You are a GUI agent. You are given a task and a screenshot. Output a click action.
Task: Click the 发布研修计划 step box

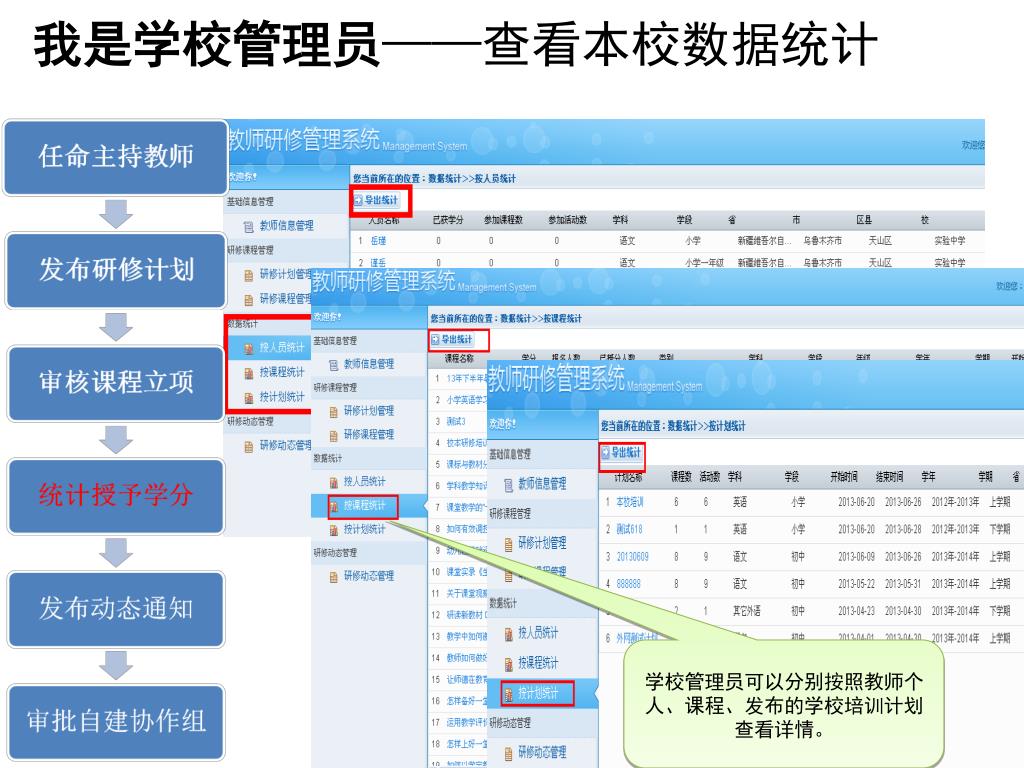pos(116,270)
